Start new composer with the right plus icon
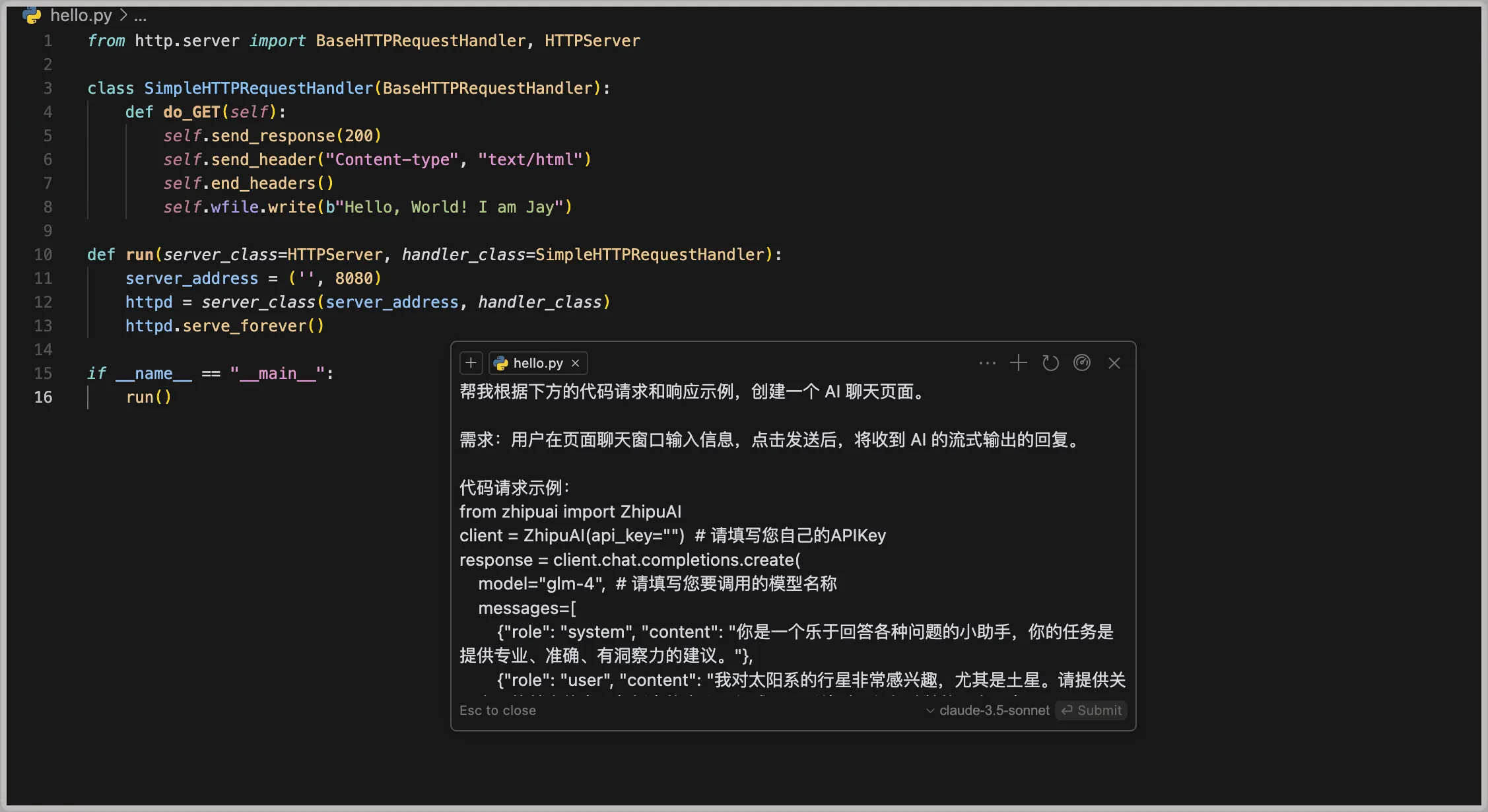The height and width of the screenshot is (812, 1488). pos(1019,362)
